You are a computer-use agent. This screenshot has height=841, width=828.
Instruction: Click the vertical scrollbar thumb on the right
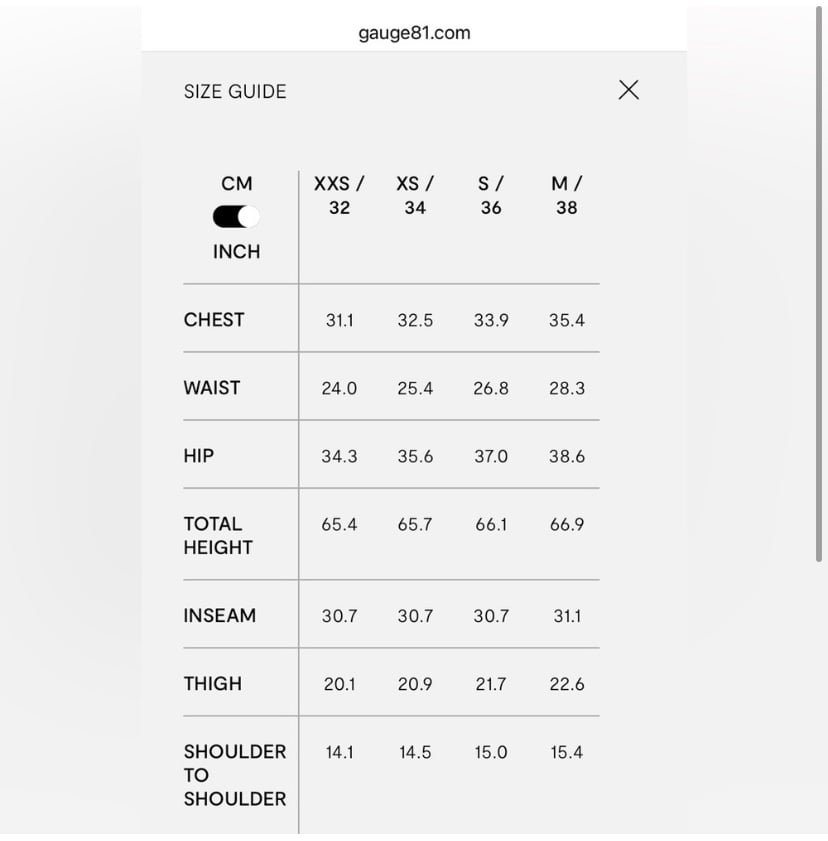point(819,284)
